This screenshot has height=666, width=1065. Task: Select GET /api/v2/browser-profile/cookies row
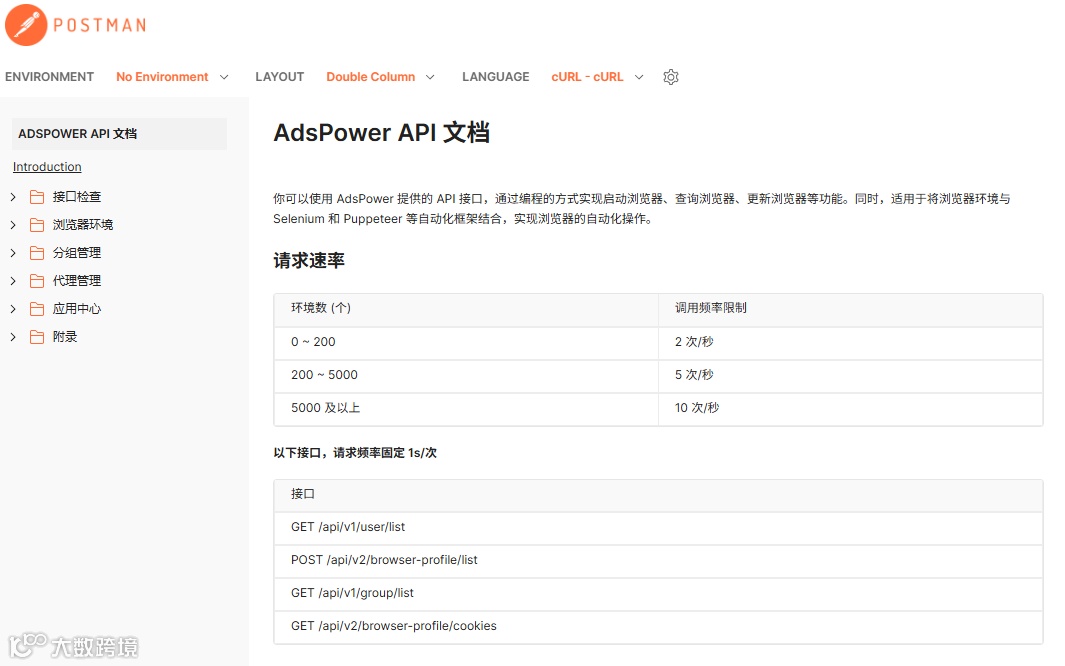pos(658,626)
